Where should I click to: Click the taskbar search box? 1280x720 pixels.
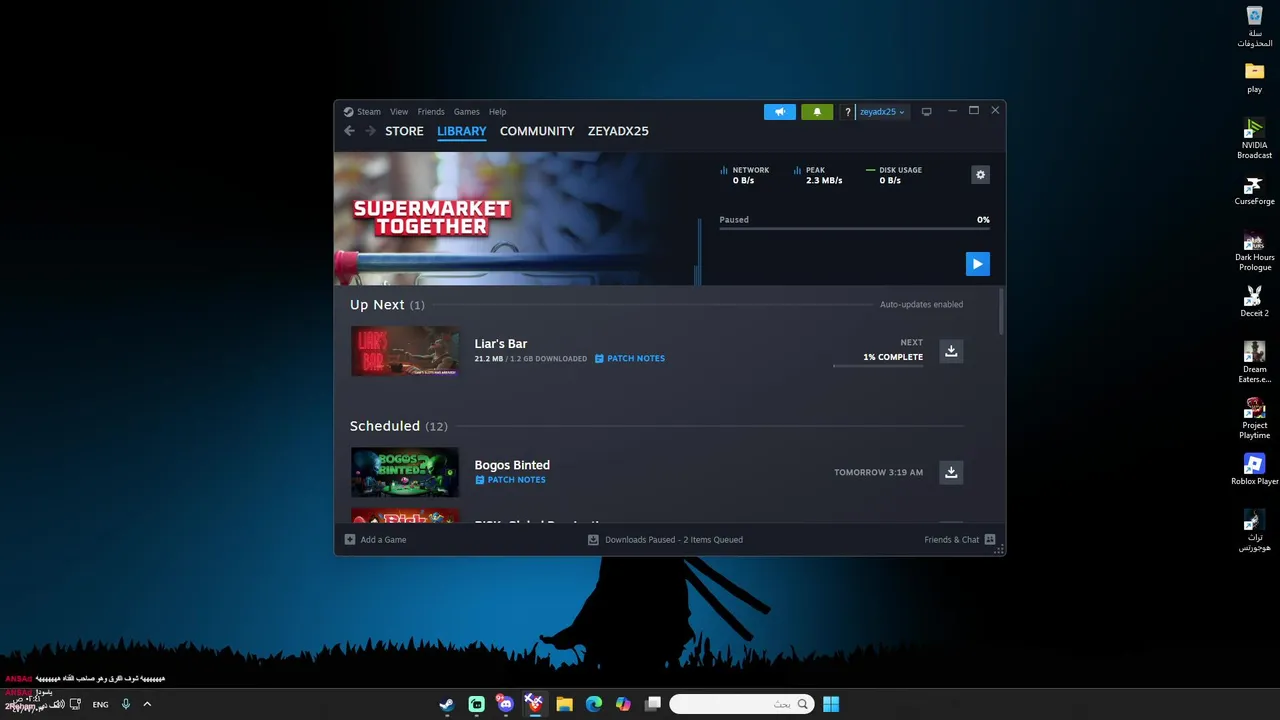(x=741, y=704)
